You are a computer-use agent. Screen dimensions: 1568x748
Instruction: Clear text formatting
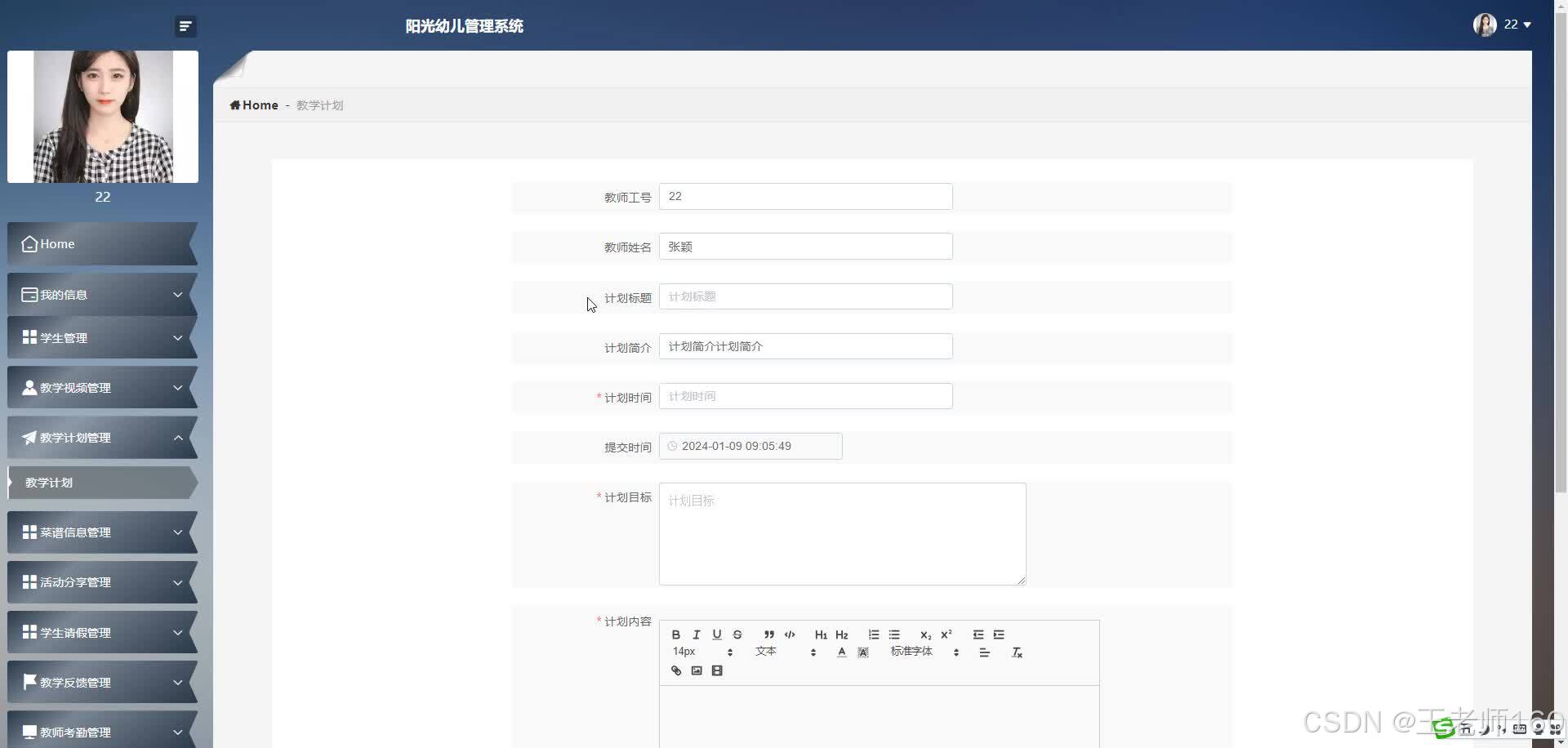pos(1017,652)
